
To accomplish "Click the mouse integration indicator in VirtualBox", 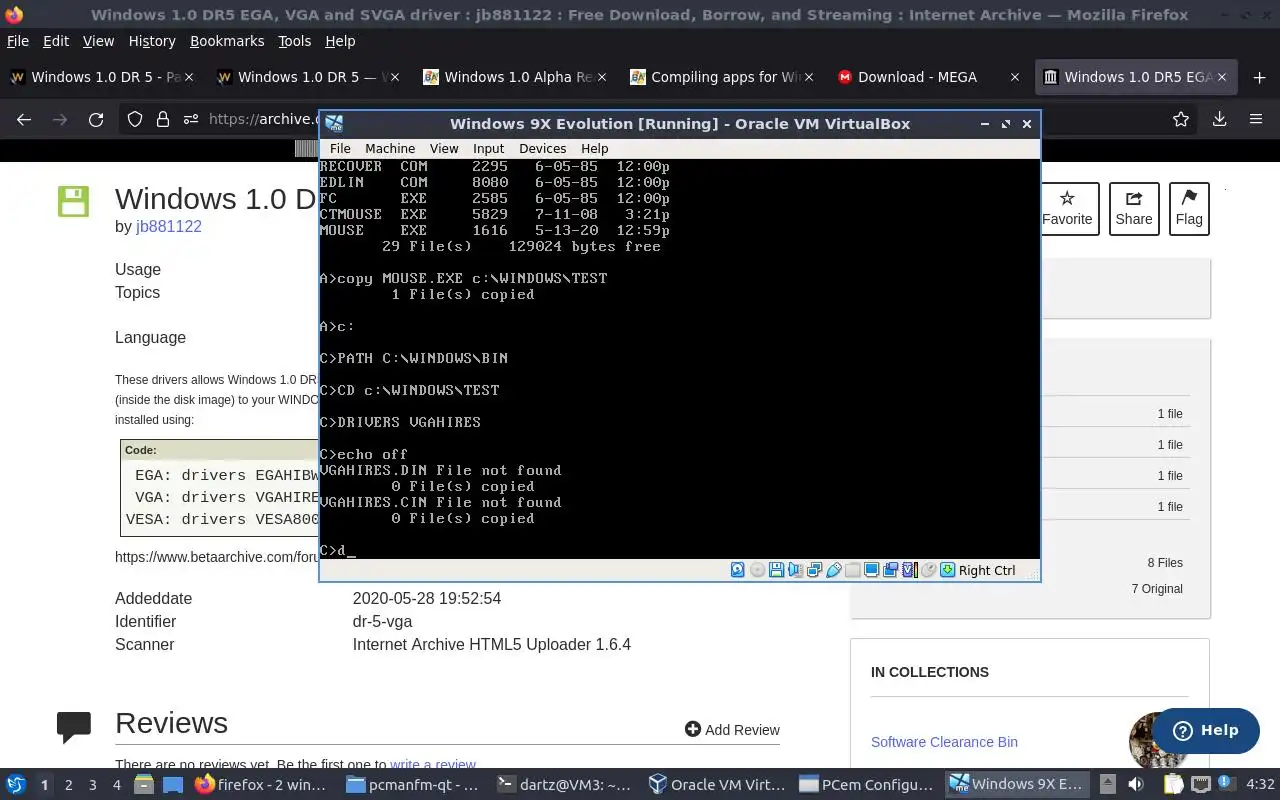I will coord(929,570).
